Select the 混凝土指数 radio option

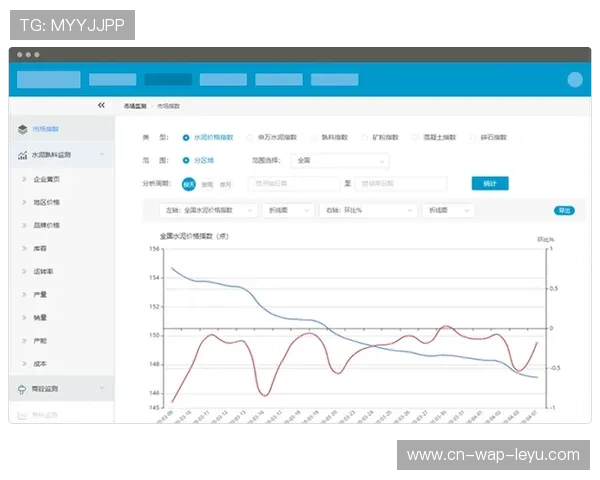point(417,137)
